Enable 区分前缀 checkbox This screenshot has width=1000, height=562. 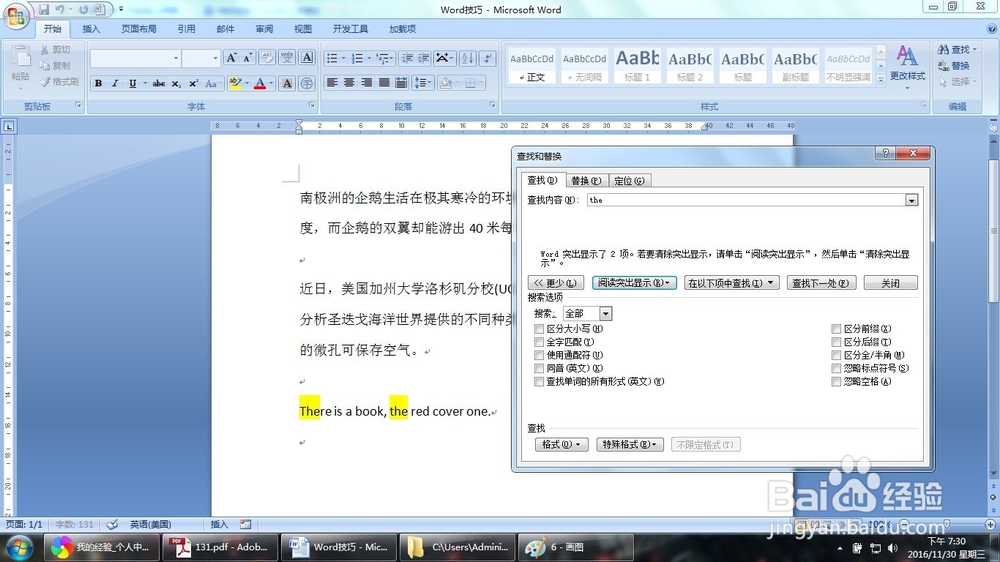pyautogui.click(x=836, y=329)
